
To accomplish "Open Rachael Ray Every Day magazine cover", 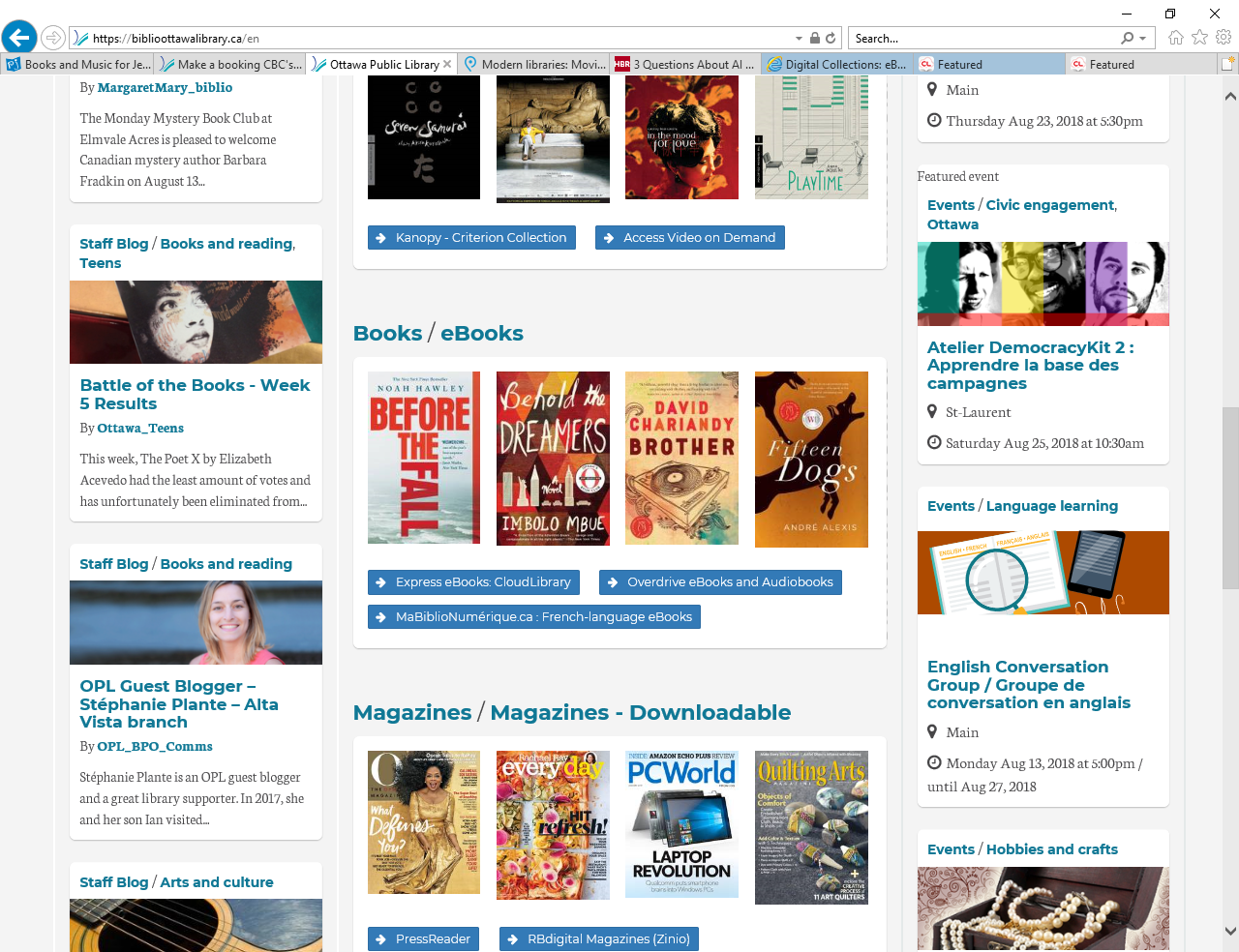I will pyautogui.click(x=553, y=825).
